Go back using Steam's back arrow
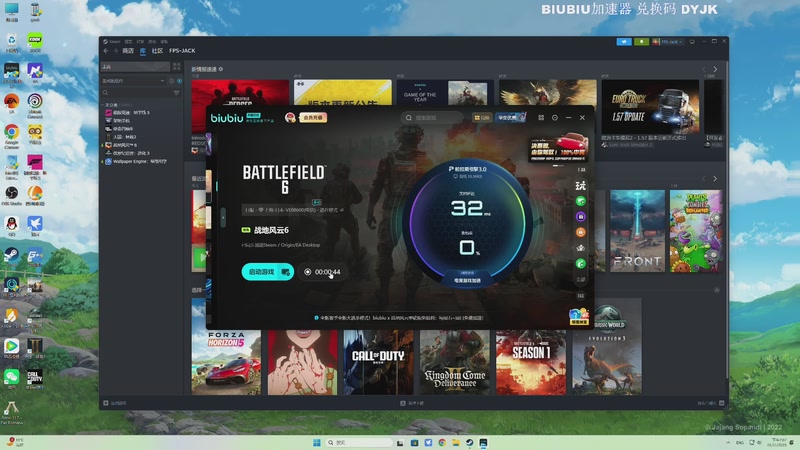This screenshot has height=450, width=800. point(106,51)
